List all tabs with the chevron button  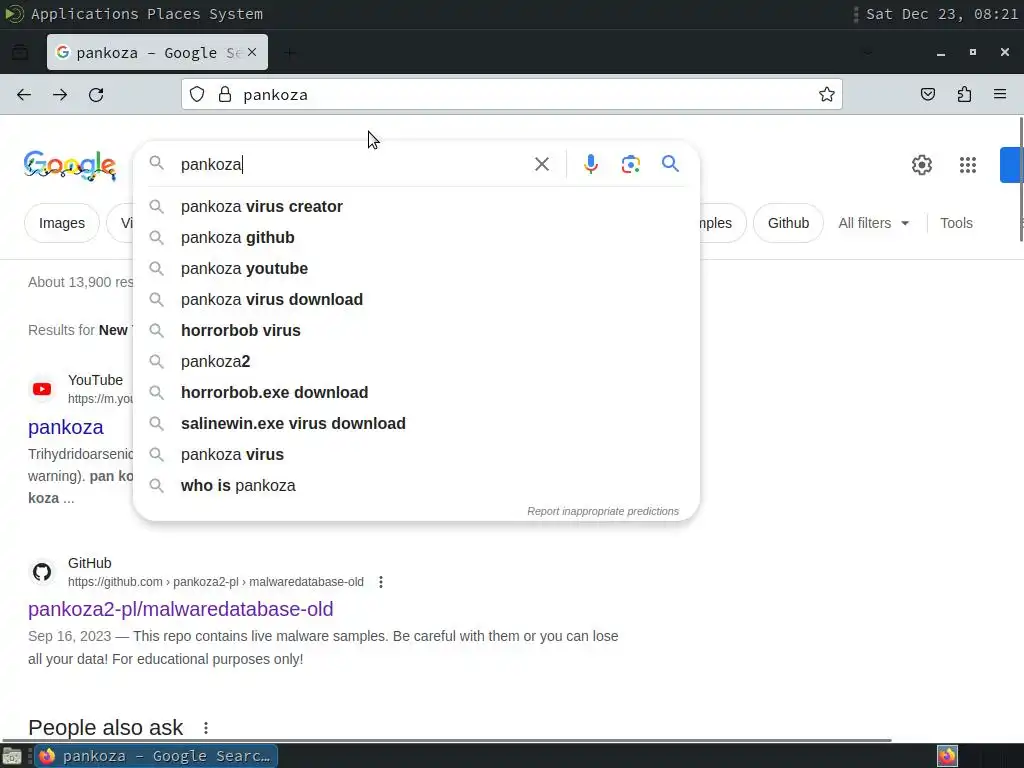[867, 52]
